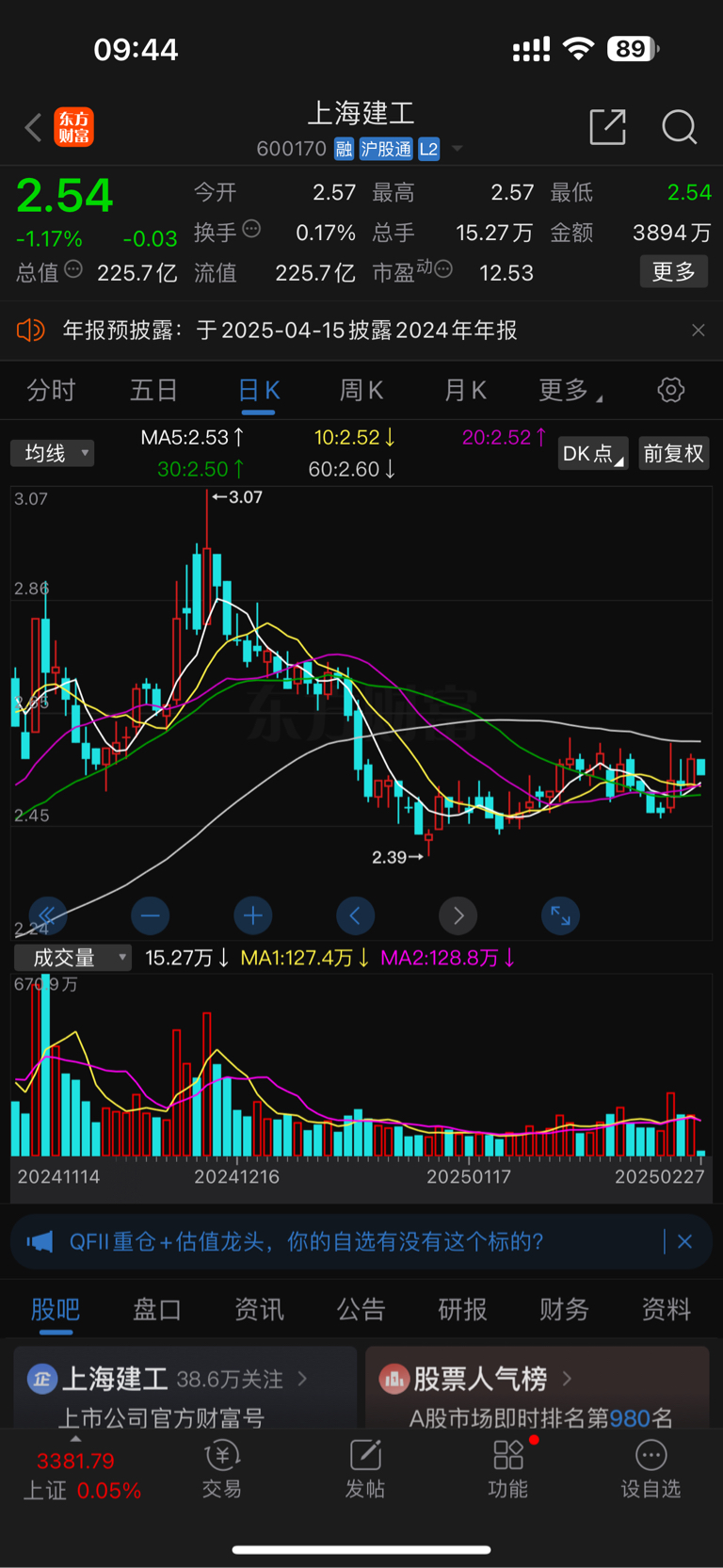Open QFII重仓+估值龙头 promo link
The image size is (723, 1568).
coord(306,1241)
